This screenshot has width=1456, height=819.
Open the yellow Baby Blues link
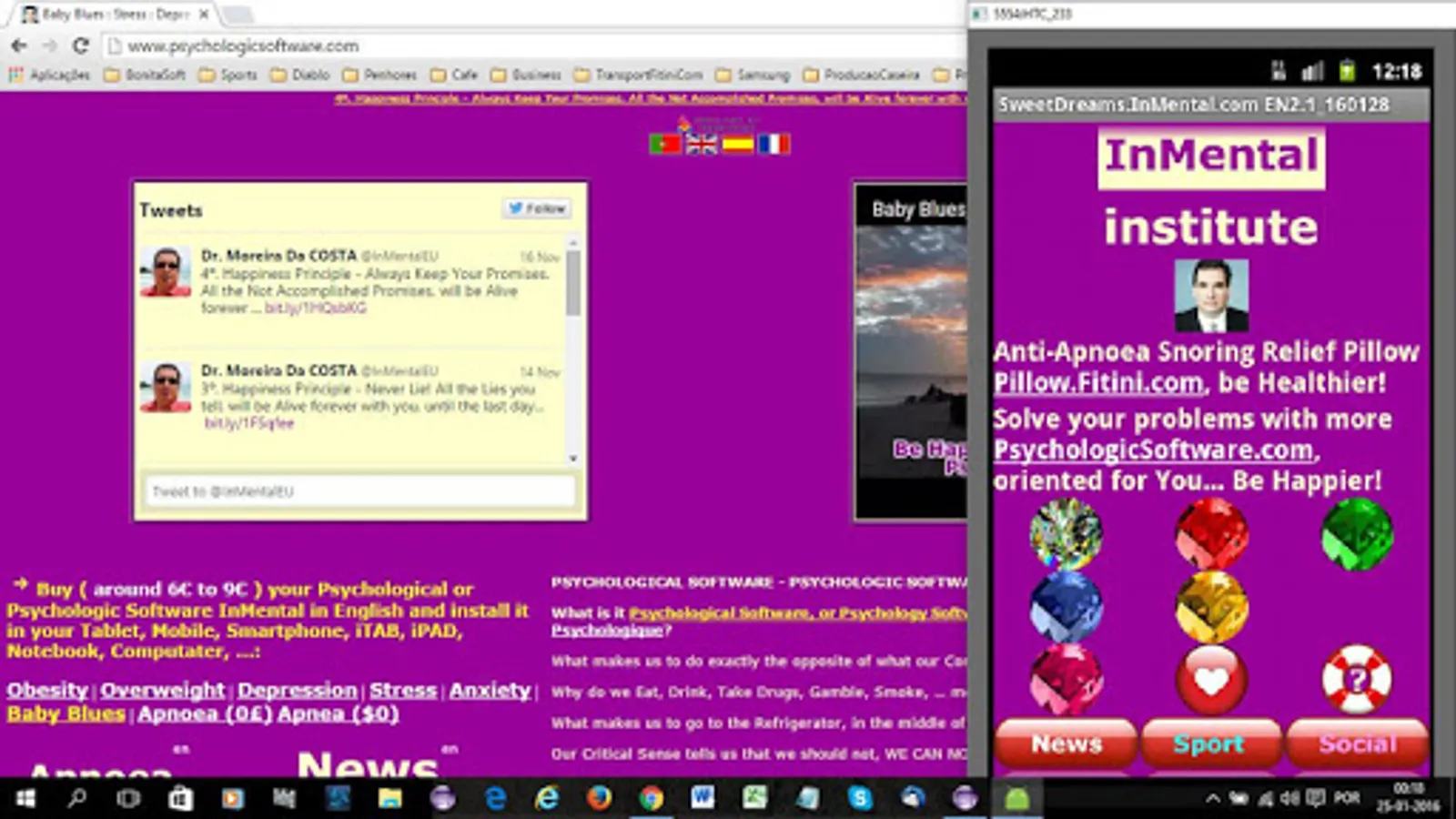coord(66,713)
